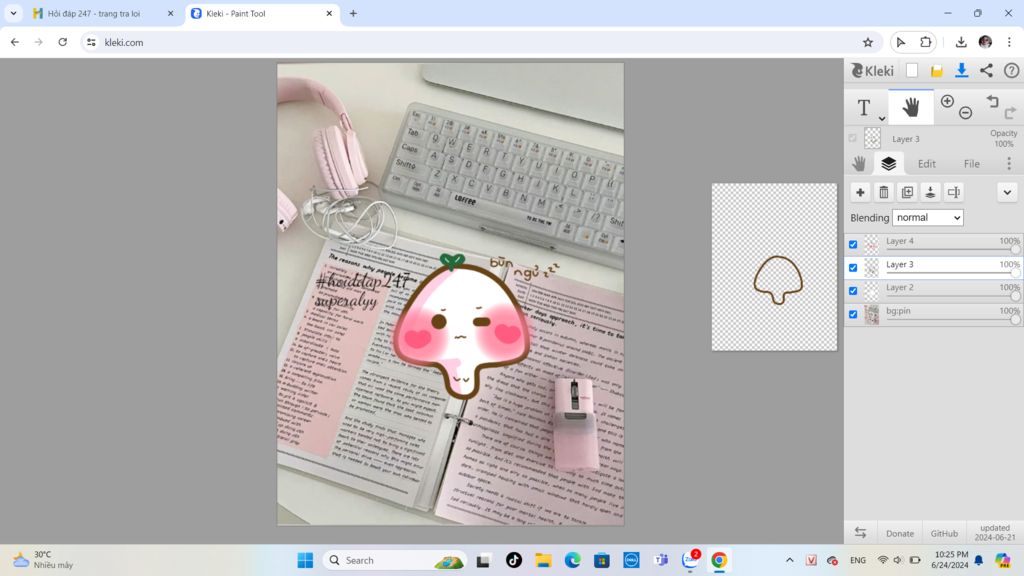Rename the layer
The width and height of the screenshot is (1024, 576).
click(x=954, y=192)
